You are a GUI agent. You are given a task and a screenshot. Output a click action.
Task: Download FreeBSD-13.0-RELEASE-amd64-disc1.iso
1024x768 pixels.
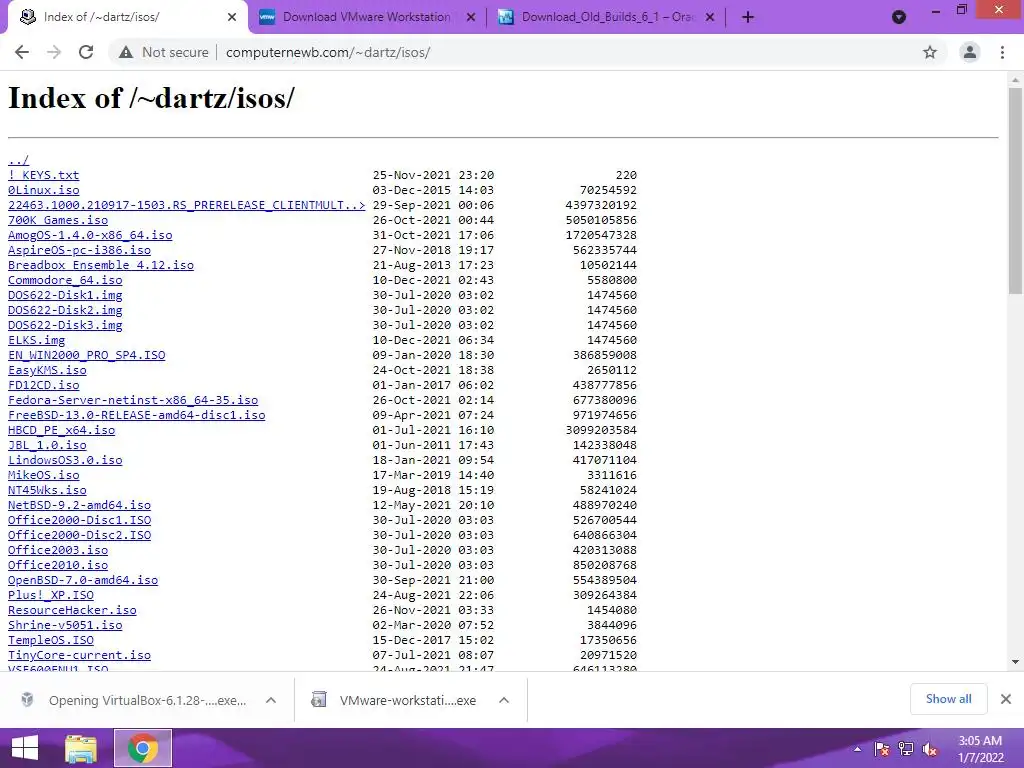[136, 415]
